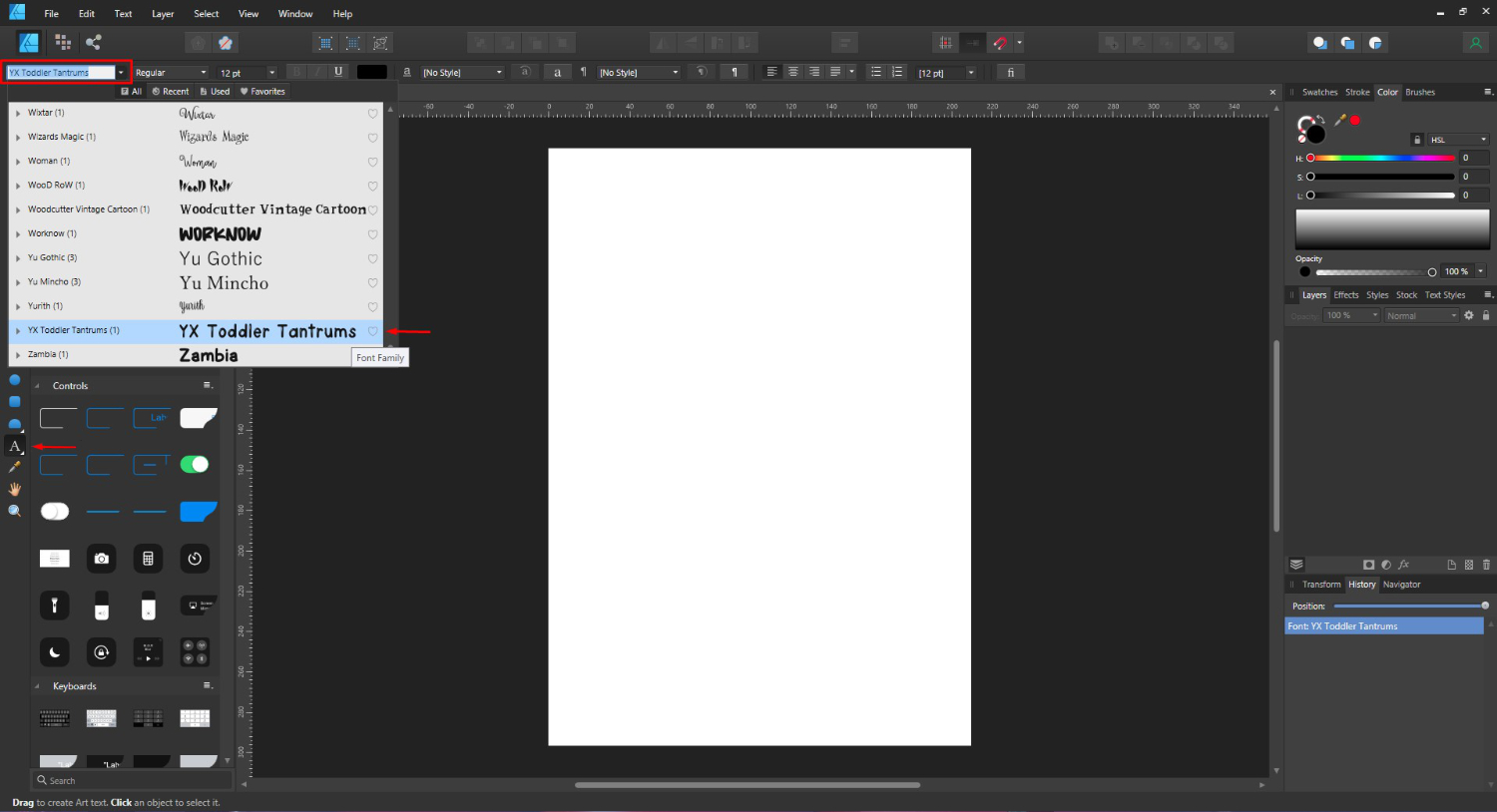Screen dimensions: 1497x812
Task: Justify text left
Action: coord(835,72)
